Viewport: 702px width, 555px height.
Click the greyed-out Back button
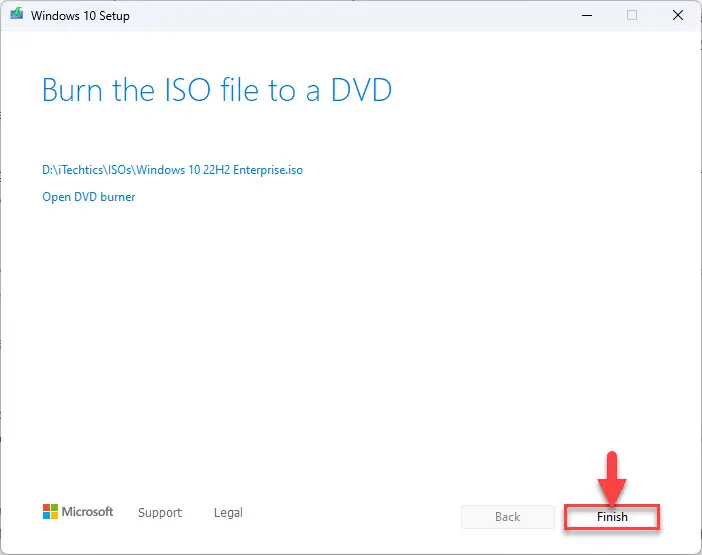pyautogui.click(x=508, y=517)
